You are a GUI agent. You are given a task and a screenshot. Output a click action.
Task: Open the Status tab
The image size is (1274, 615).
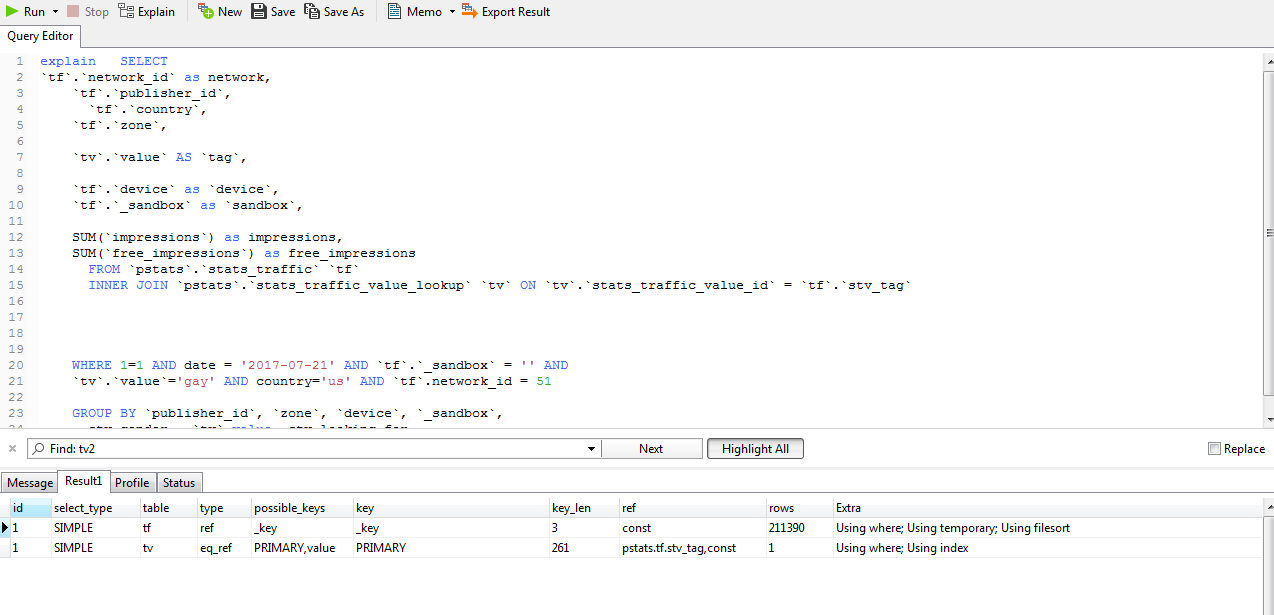click(x=179, y=483)
